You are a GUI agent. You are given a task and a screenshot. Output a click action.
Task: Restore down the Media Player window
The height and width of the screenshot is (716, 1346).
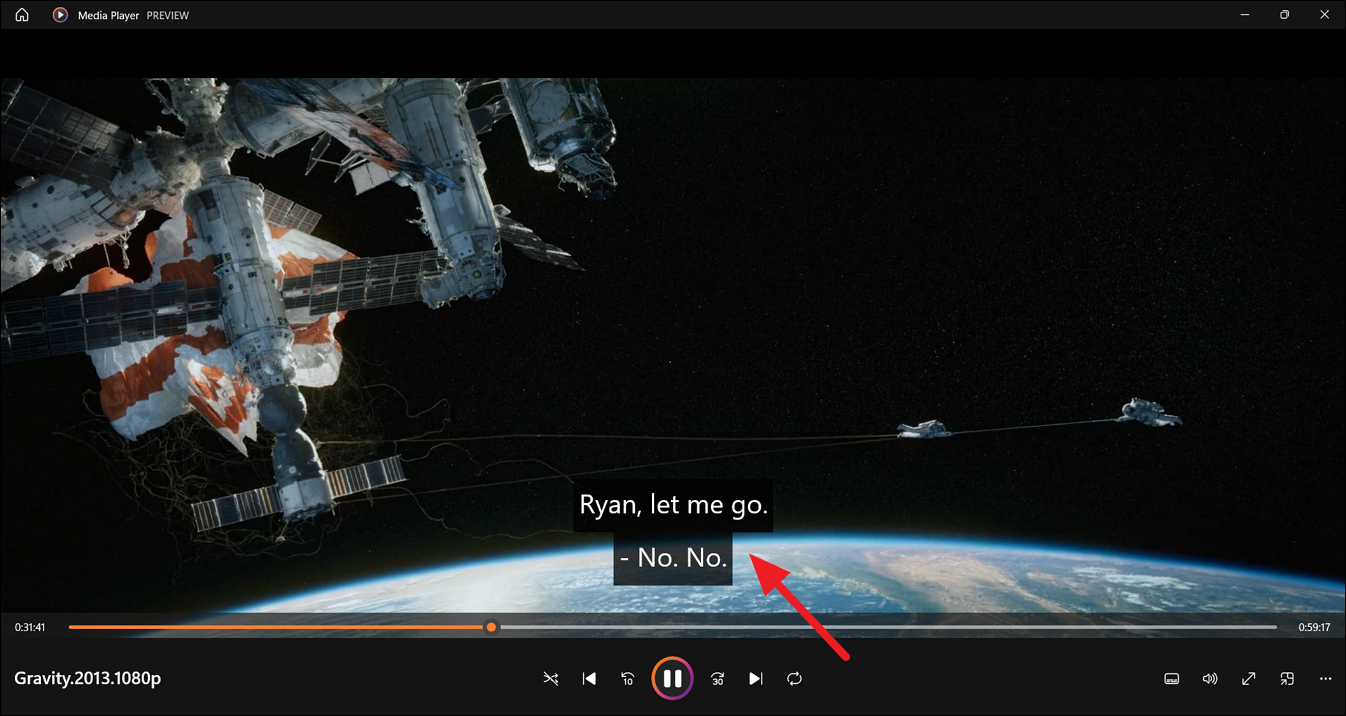(1285, 15)
